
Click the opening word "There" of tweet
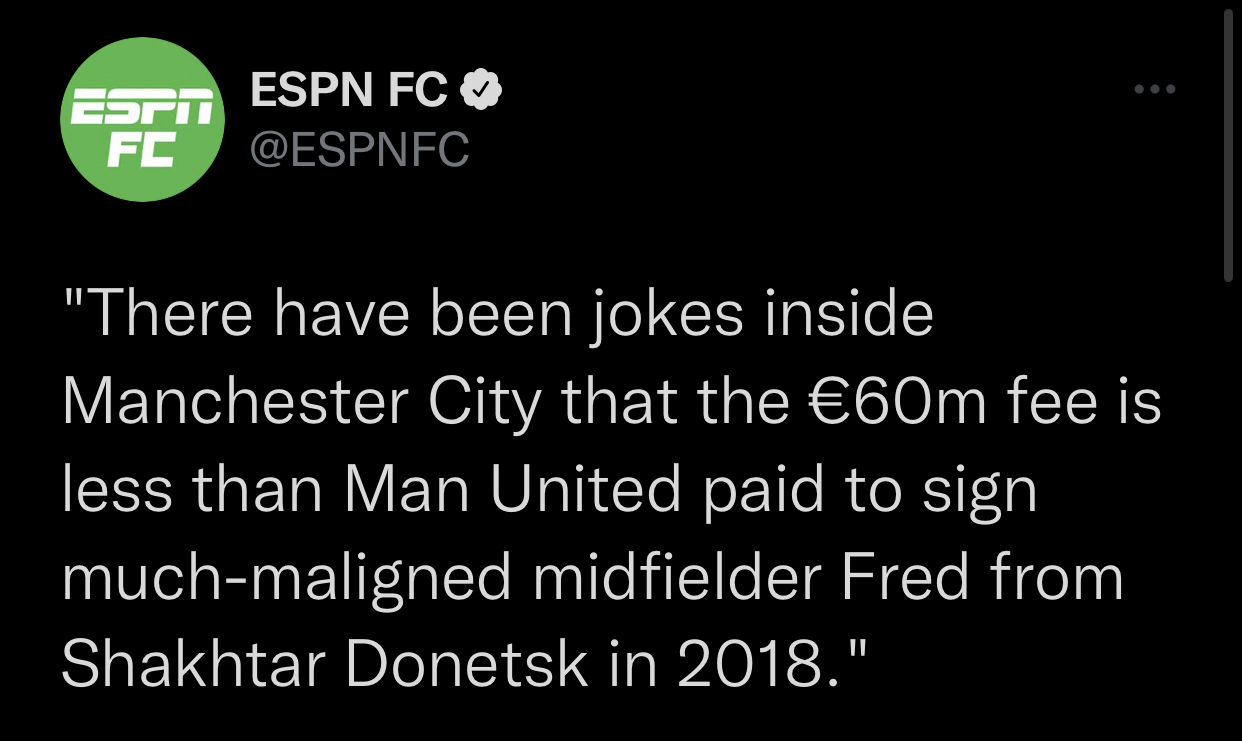[164, 314]
